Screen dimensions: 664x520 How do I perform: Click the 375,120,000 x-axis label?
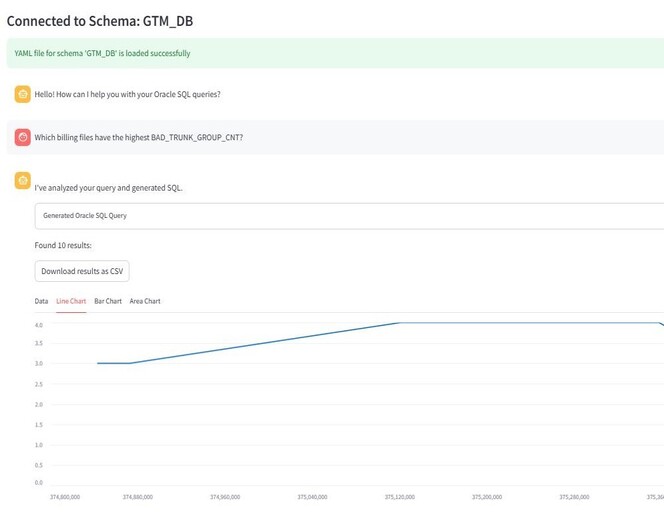(400, 496)
